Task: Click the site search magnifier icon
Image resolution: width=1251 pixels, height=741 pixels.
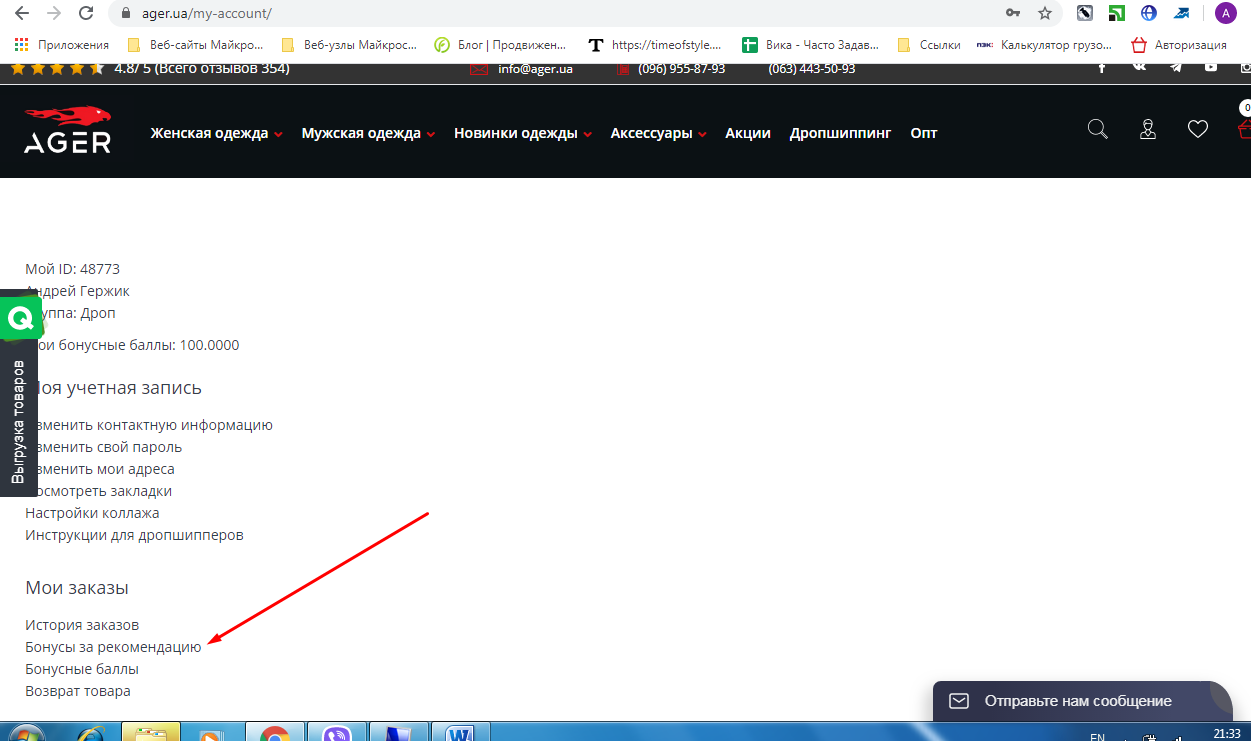Action: click(1097, 130)
